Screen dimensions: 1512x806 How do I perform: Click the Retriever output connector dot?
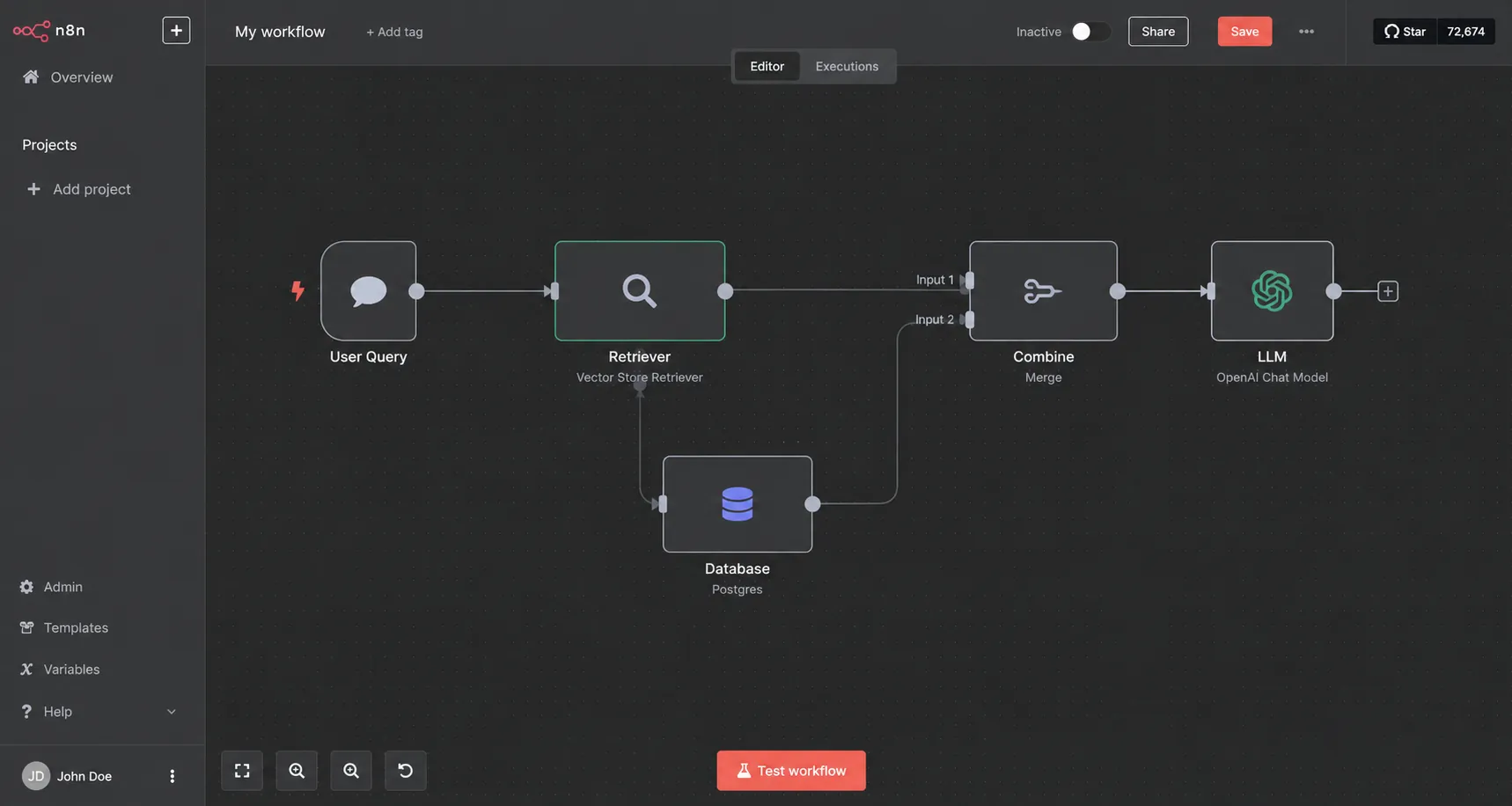pyautogui.click(x=725, y=291)
